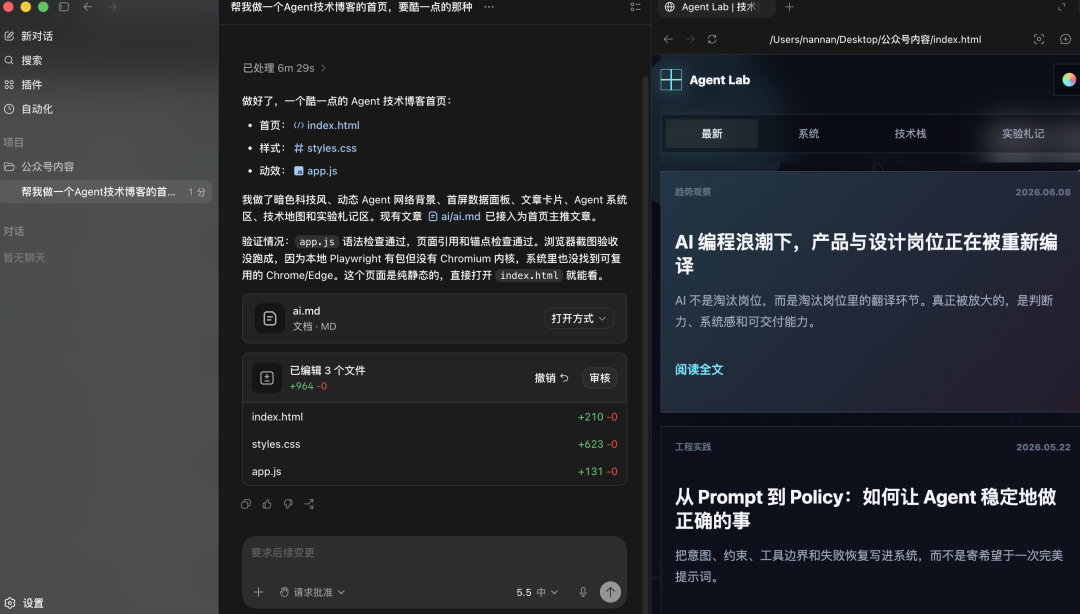
Task: Click the browser back arrow
Action: 667,39
